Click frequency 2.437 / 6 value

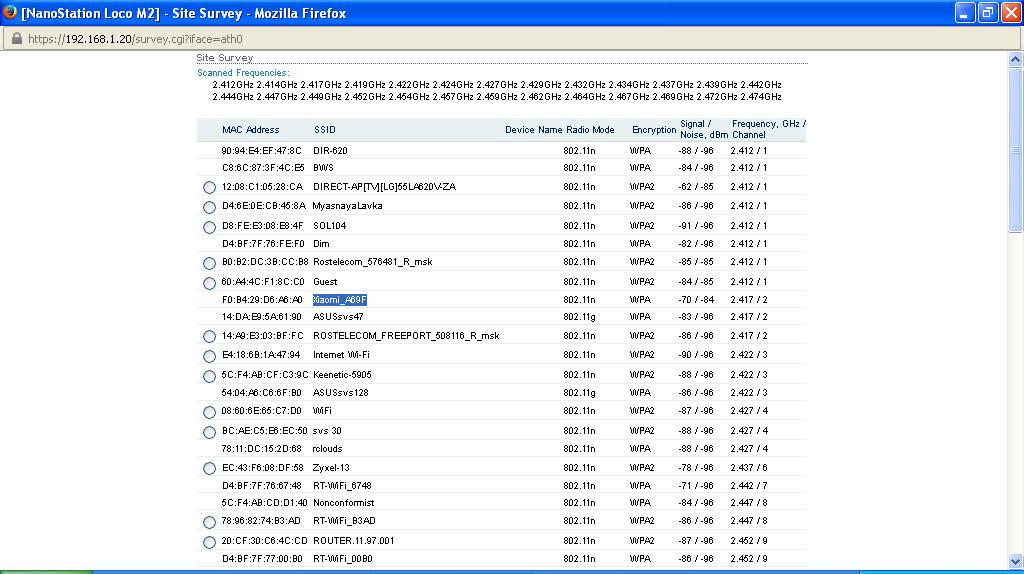749,468
